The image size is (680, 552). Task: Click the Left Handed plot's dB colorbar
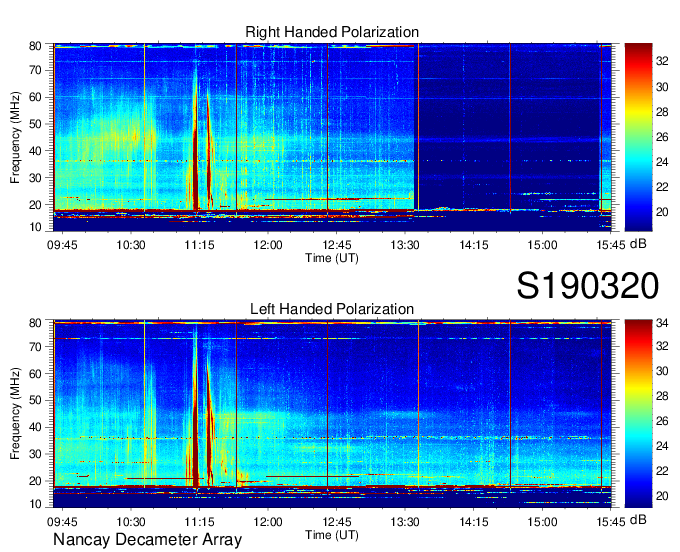[x=638, y=414]
